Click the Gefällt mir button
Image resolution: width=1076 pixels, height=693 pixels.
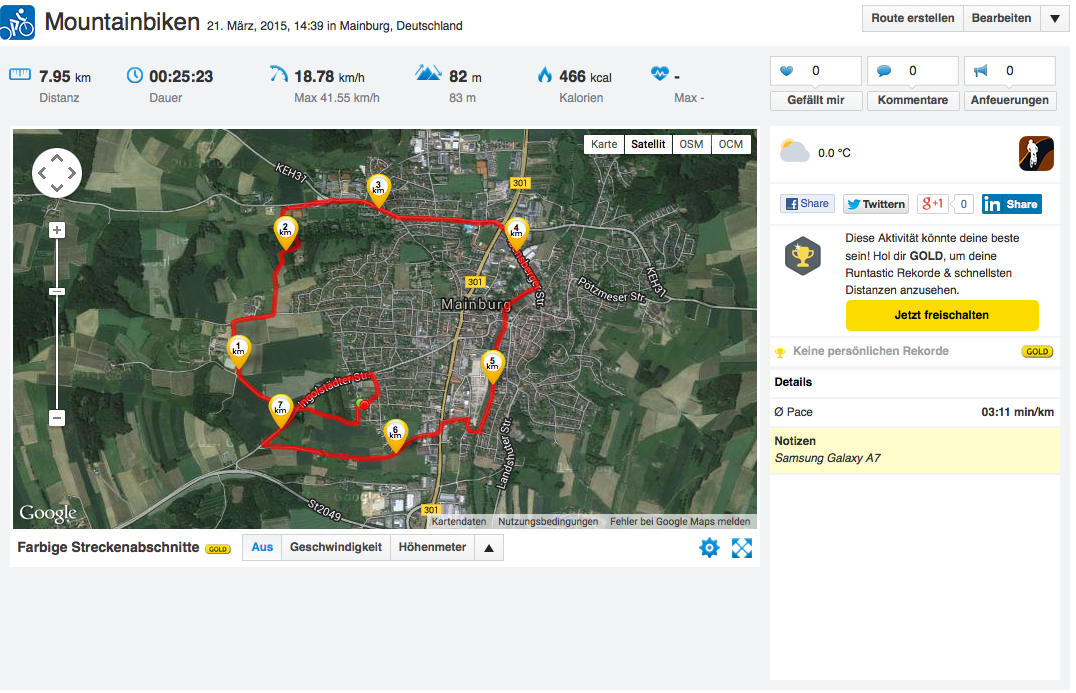point(815,100)
